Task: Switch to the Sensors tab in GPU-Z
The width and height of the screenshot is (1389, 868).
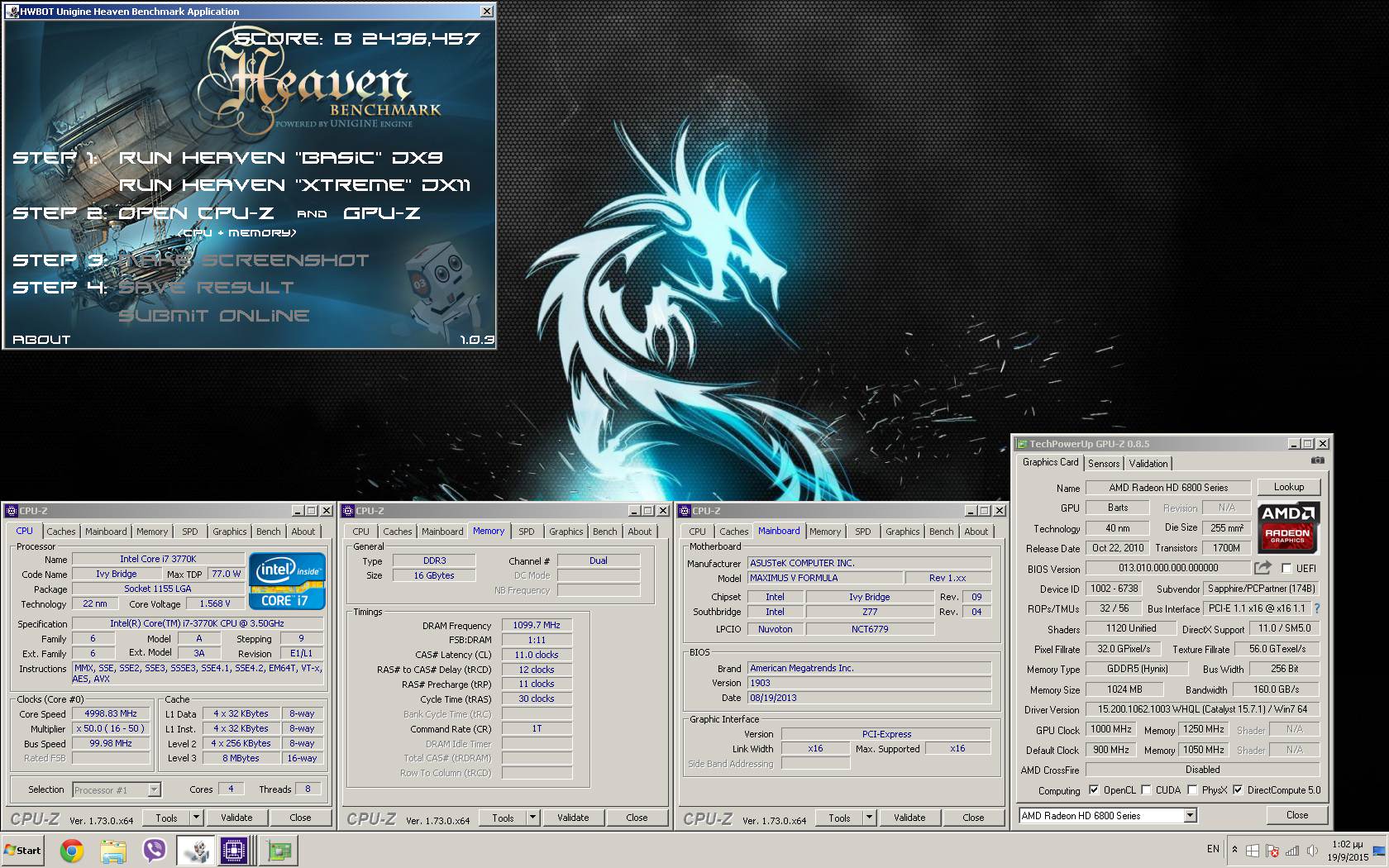Action: pos(1104,464)
